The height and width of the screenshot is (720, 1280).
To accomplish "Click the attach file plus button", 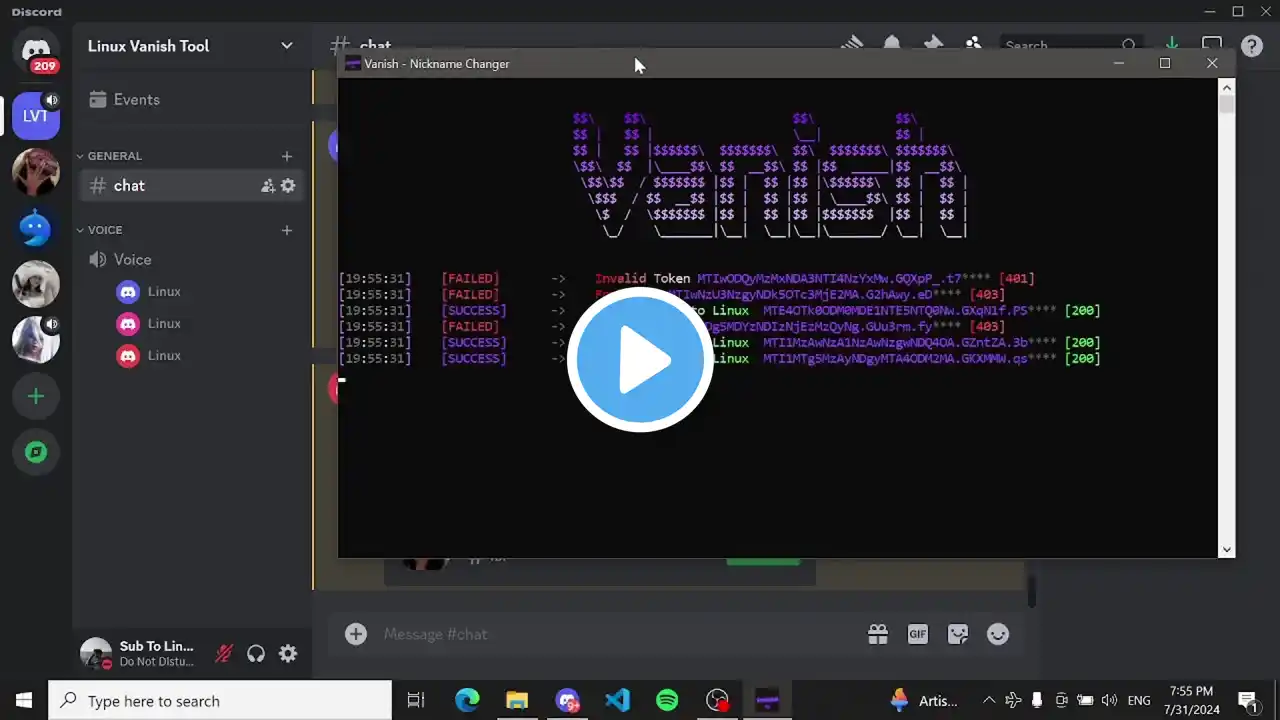I will point(356,634).
